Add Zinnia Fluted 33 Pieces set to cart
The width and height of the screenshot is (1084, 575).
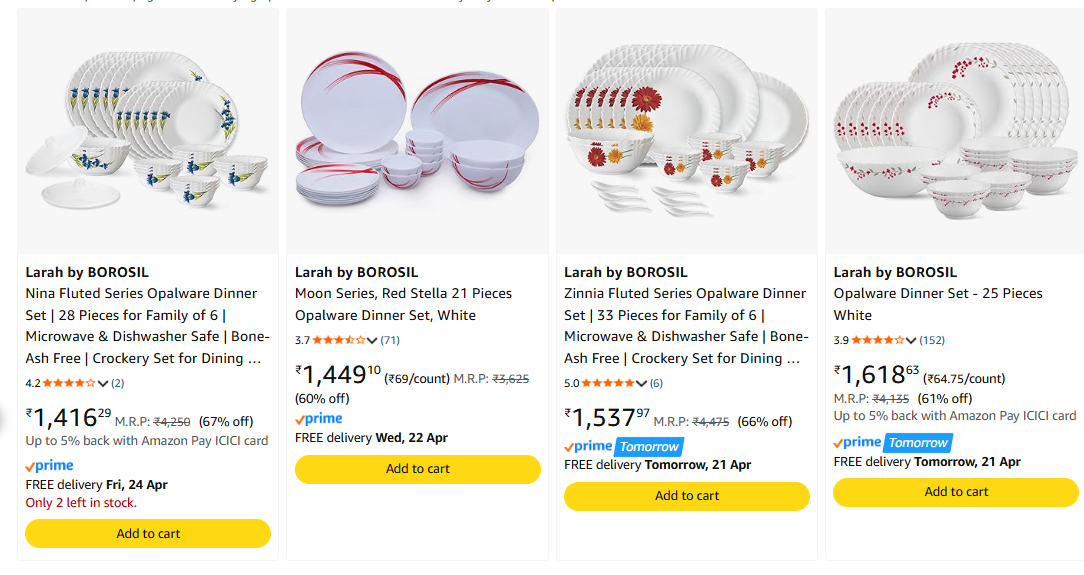(x=687, y=496)
